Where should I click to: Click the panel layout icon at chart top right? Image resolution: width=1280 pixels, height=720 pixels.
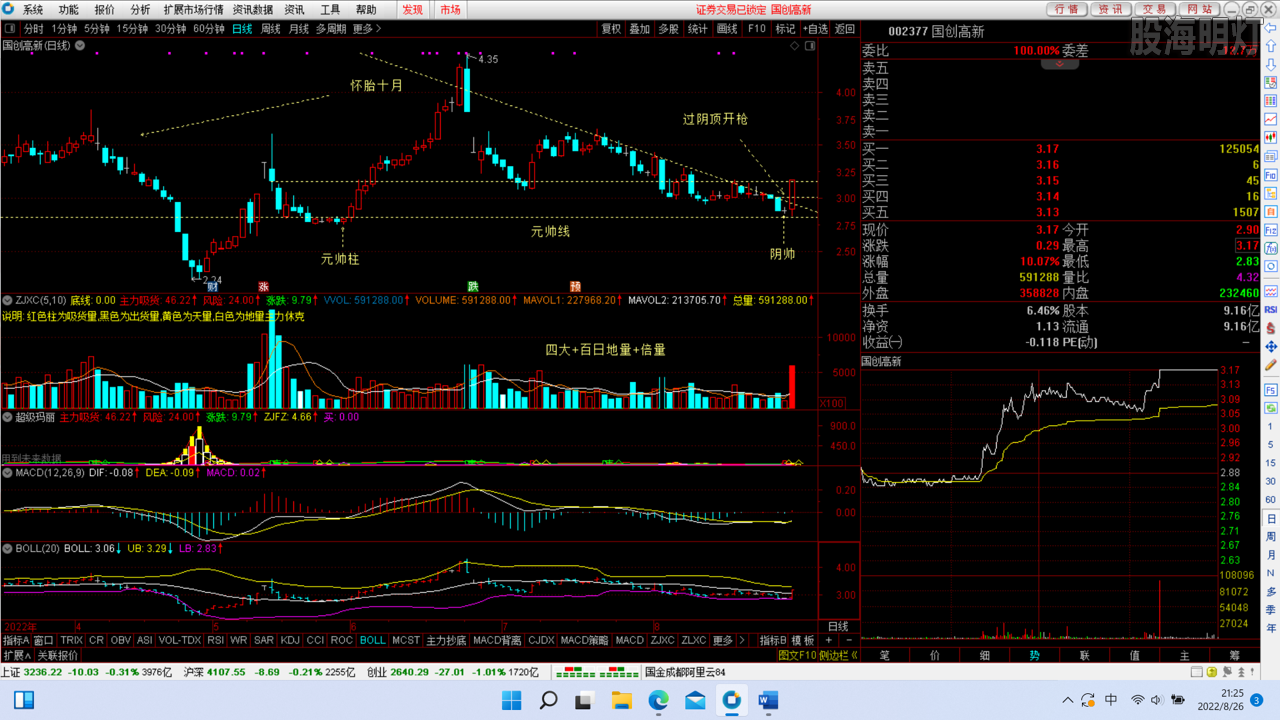coord(809,45)
